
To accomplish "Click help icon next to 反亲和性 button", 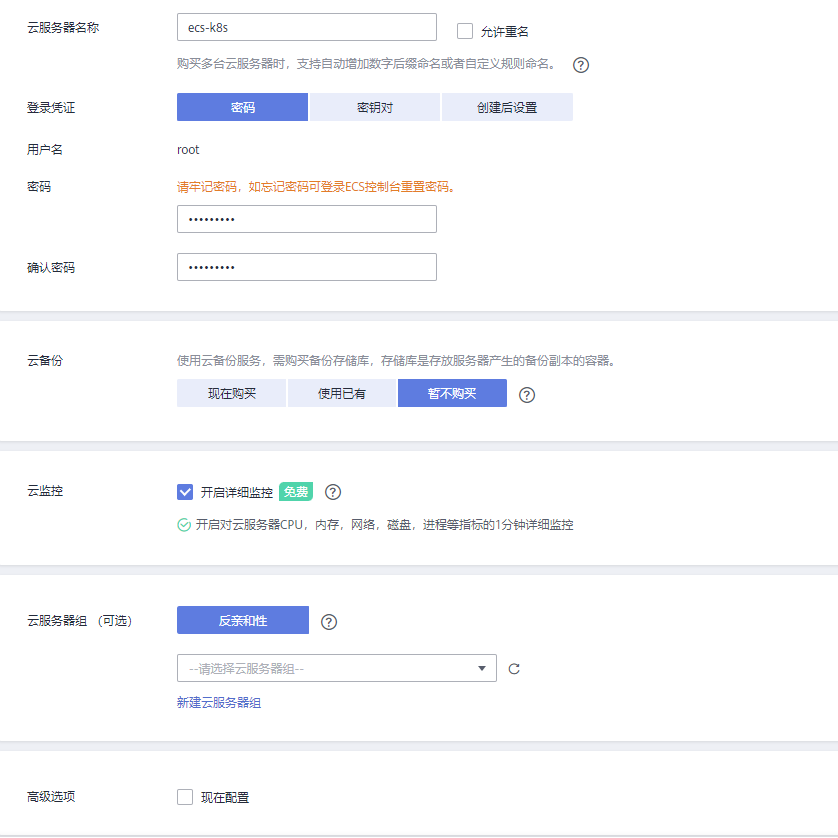I will 329,622.
